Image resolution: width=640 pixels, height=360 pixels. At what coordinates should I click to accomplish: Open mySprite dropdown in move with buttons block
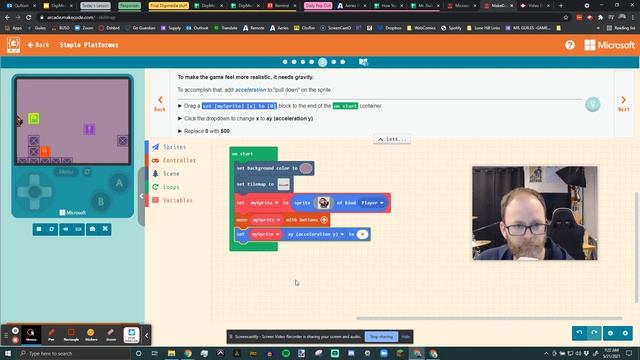(266, 220)
